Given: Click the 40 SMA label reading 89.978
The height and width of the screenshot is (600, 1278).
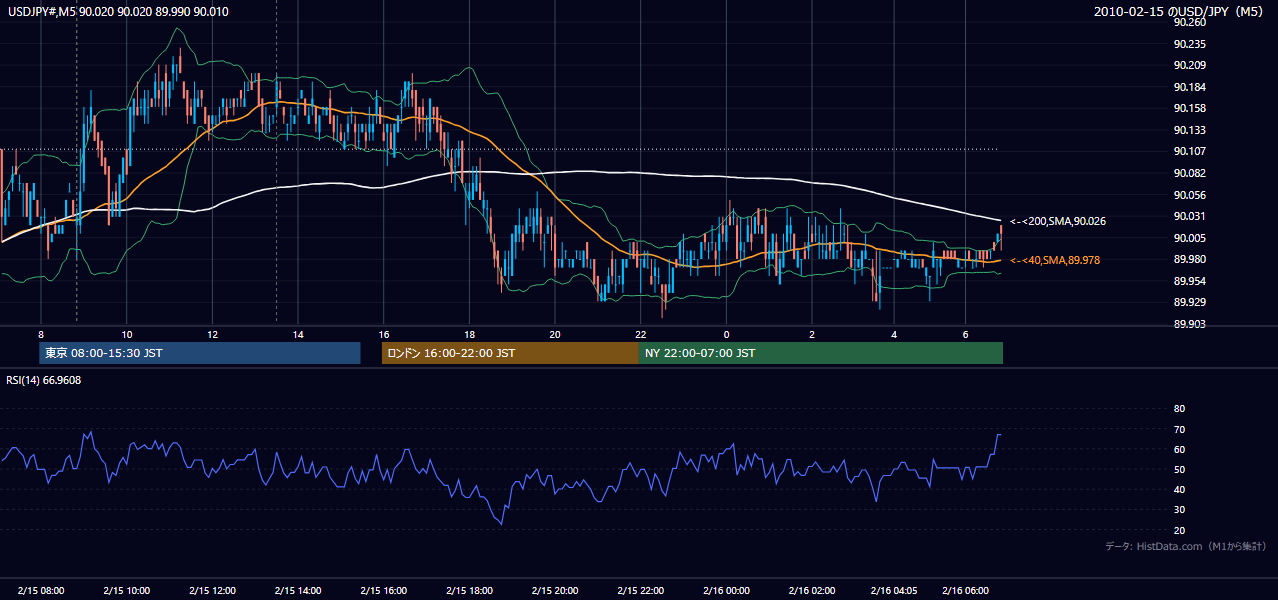Looking at the screenshot, I should click(x=1055, y=260).
